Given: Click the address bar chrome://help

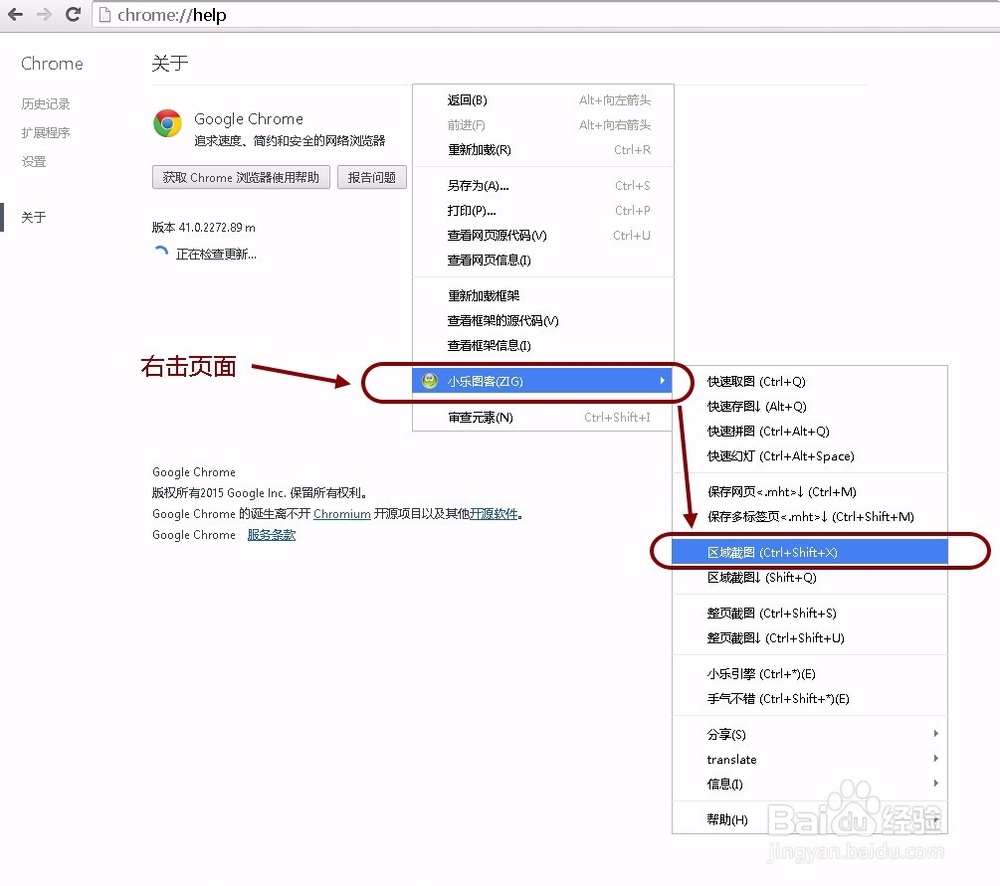Looking at the screenshot, I should [545, 15].
